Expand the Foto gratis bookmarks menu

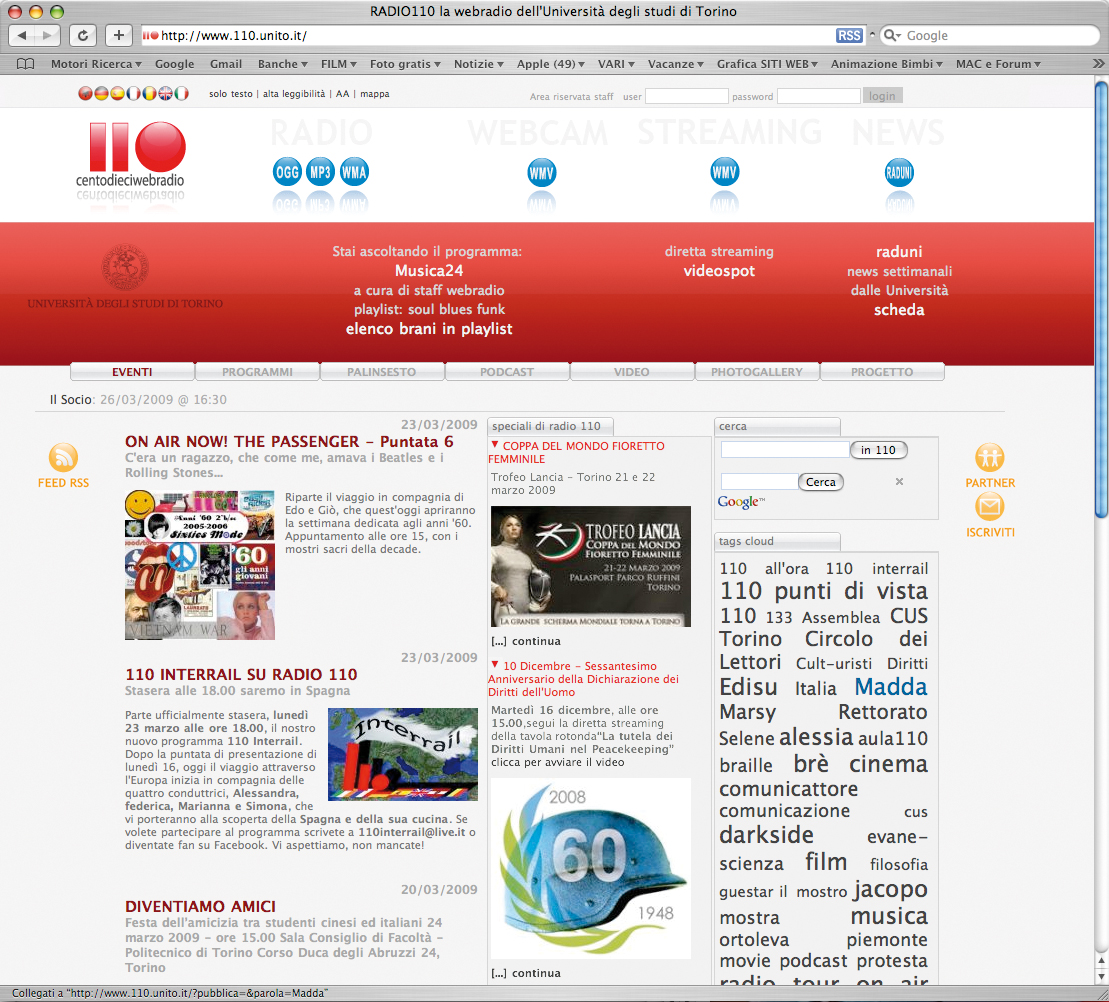405,64
